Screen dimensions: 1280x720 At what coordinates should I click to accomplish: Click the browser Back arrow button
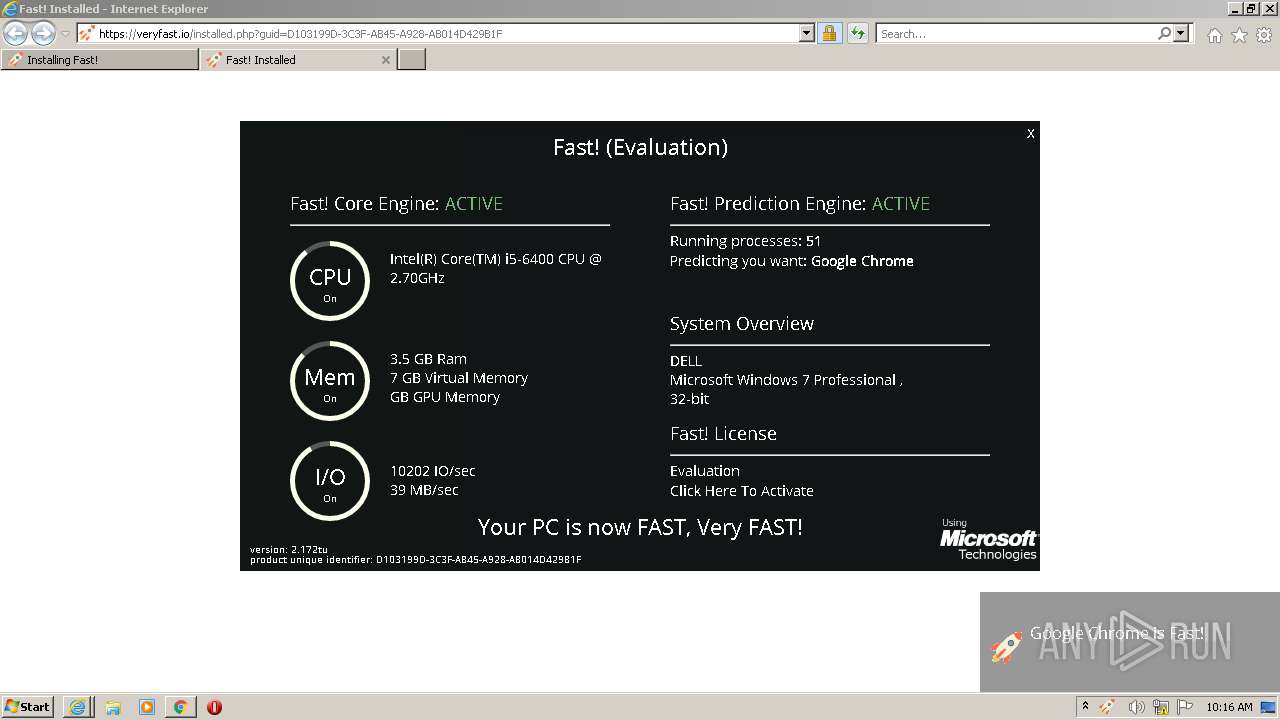click(16, 33)
